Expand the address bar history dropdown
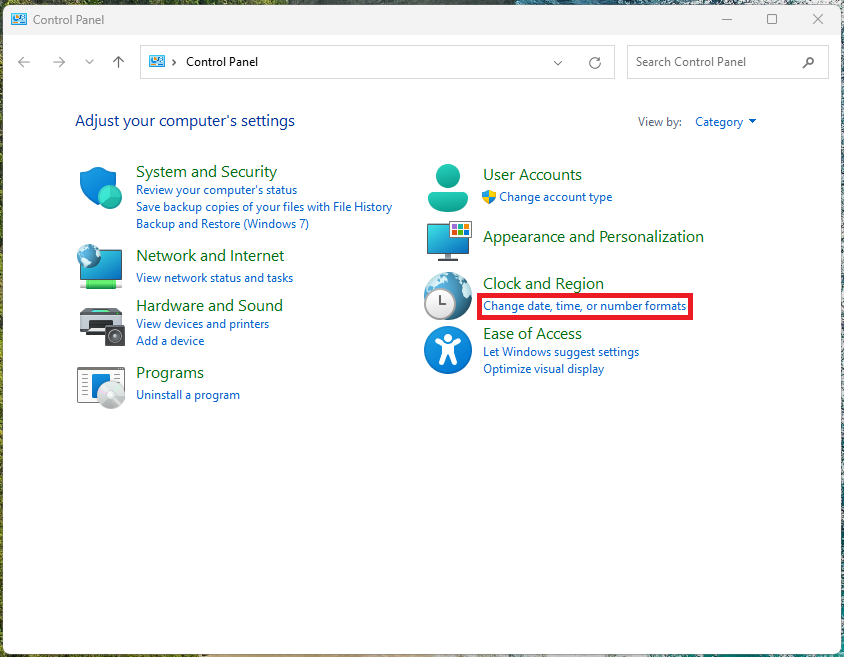 [x=558, y=62]
